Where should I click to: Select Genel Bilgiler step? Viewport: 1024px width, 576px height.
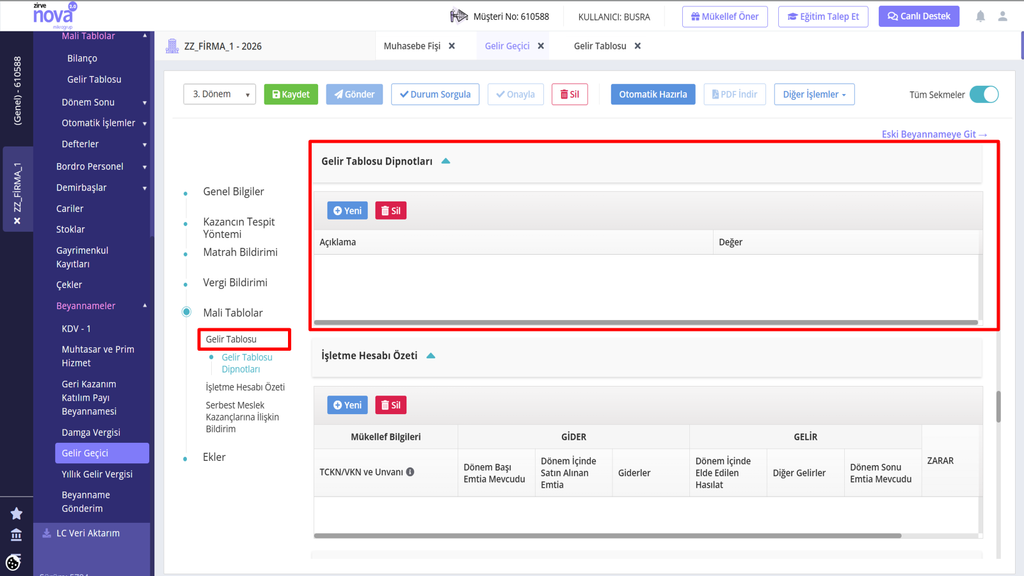(x=233, y=191)
